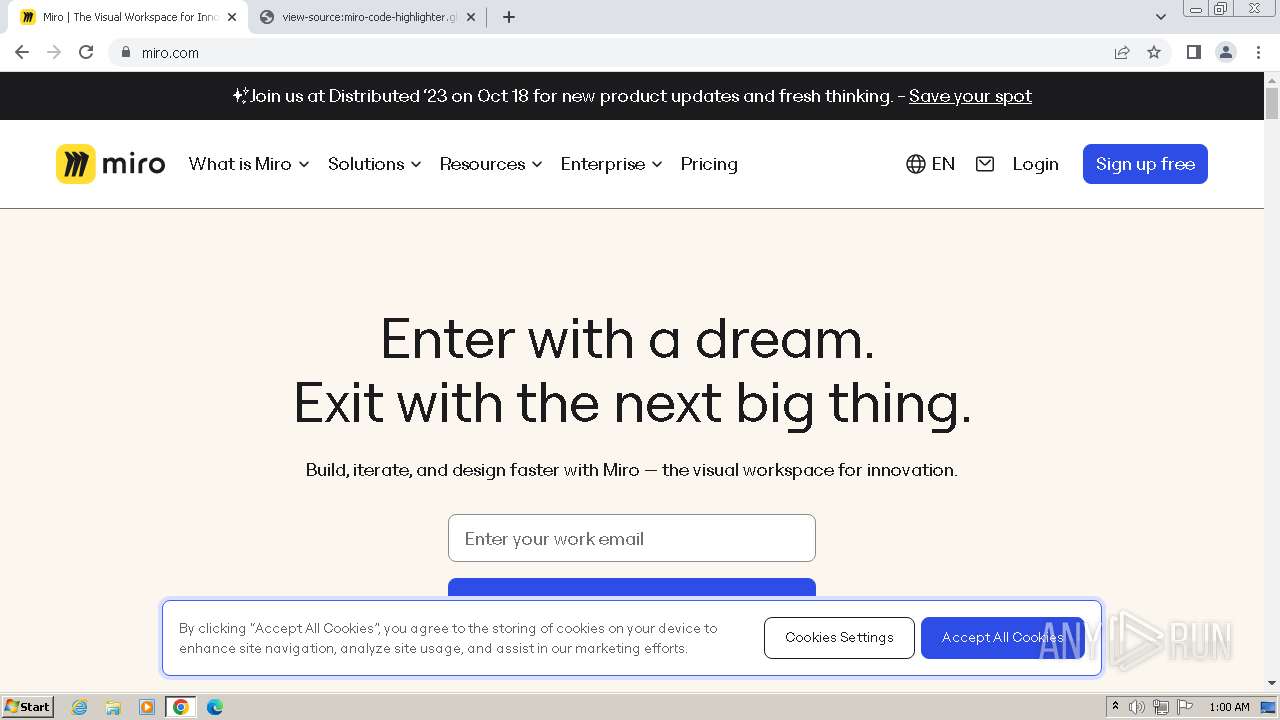Image resolution: width=1280 pixels, height=720 pixels.
Task: Open Chrome three-dot menu
Action: (1258, 52)
